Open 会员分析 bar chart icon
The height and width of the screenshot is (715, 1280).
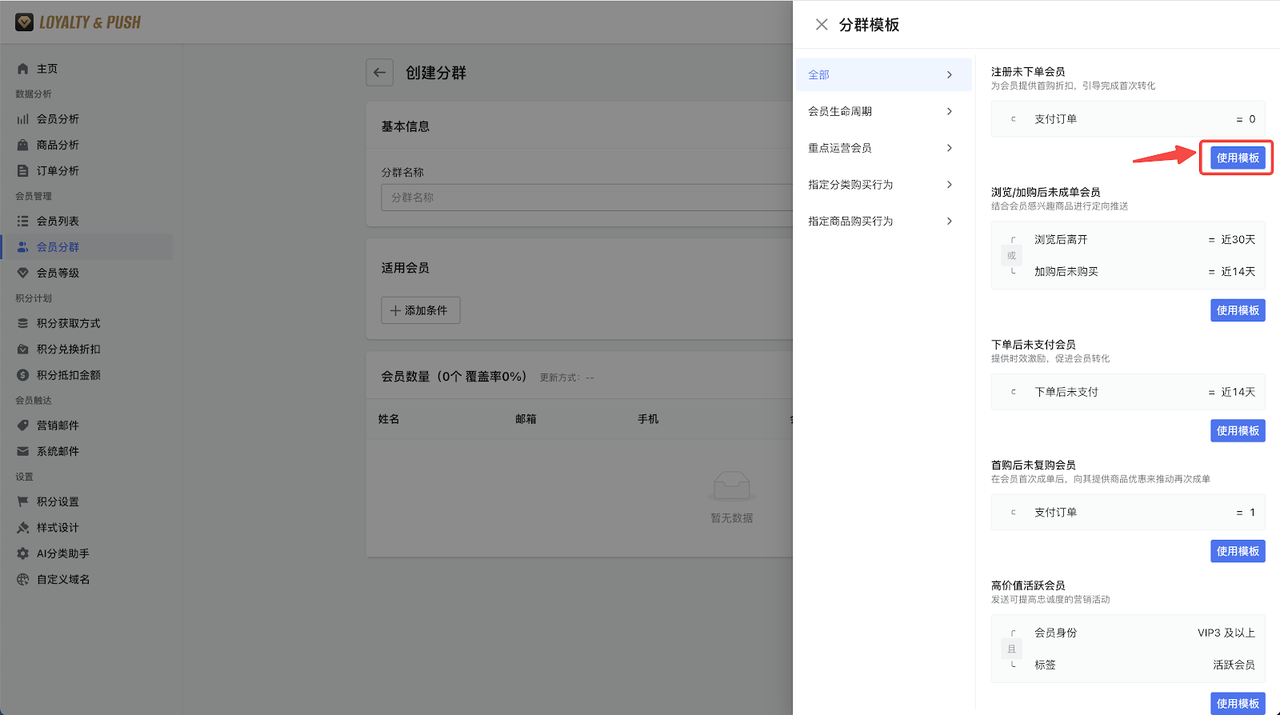click(23, 119)
